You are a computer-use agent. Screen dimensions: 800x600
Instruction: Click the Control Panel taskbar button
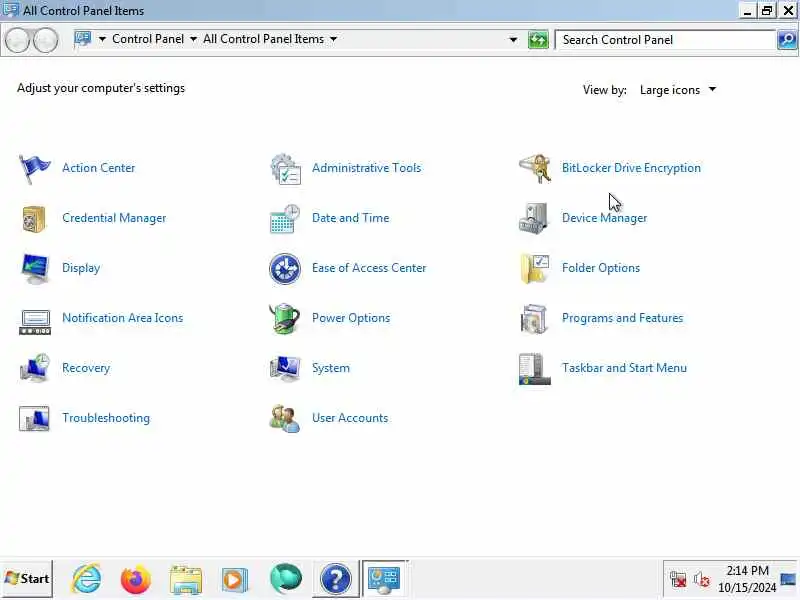pyautogui.click(x=384, y=579)
